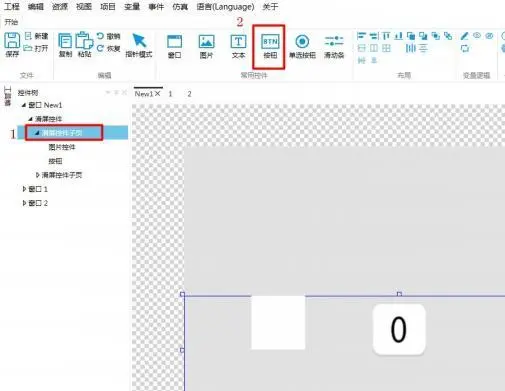
Task: Switch to document tab 2
Action: tap(189, 94)
